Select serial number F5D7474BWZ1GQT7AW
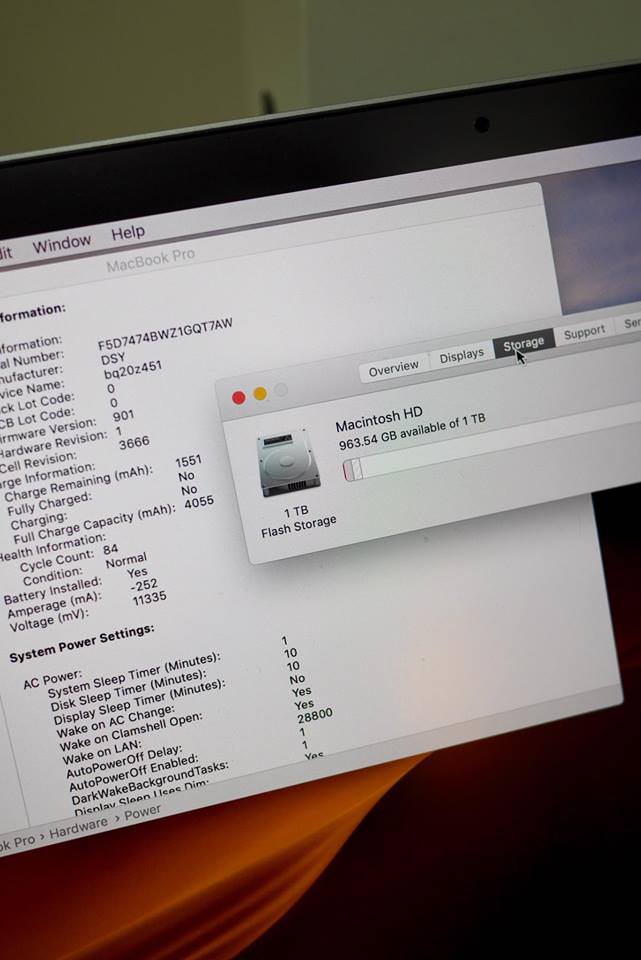 tap(165, 334)
